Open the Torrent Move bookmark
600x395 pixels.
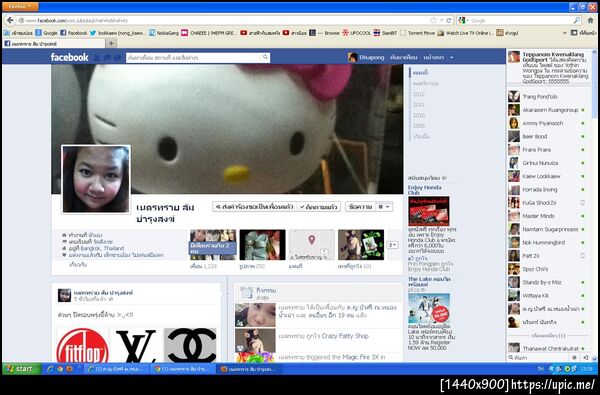[417, 33]
